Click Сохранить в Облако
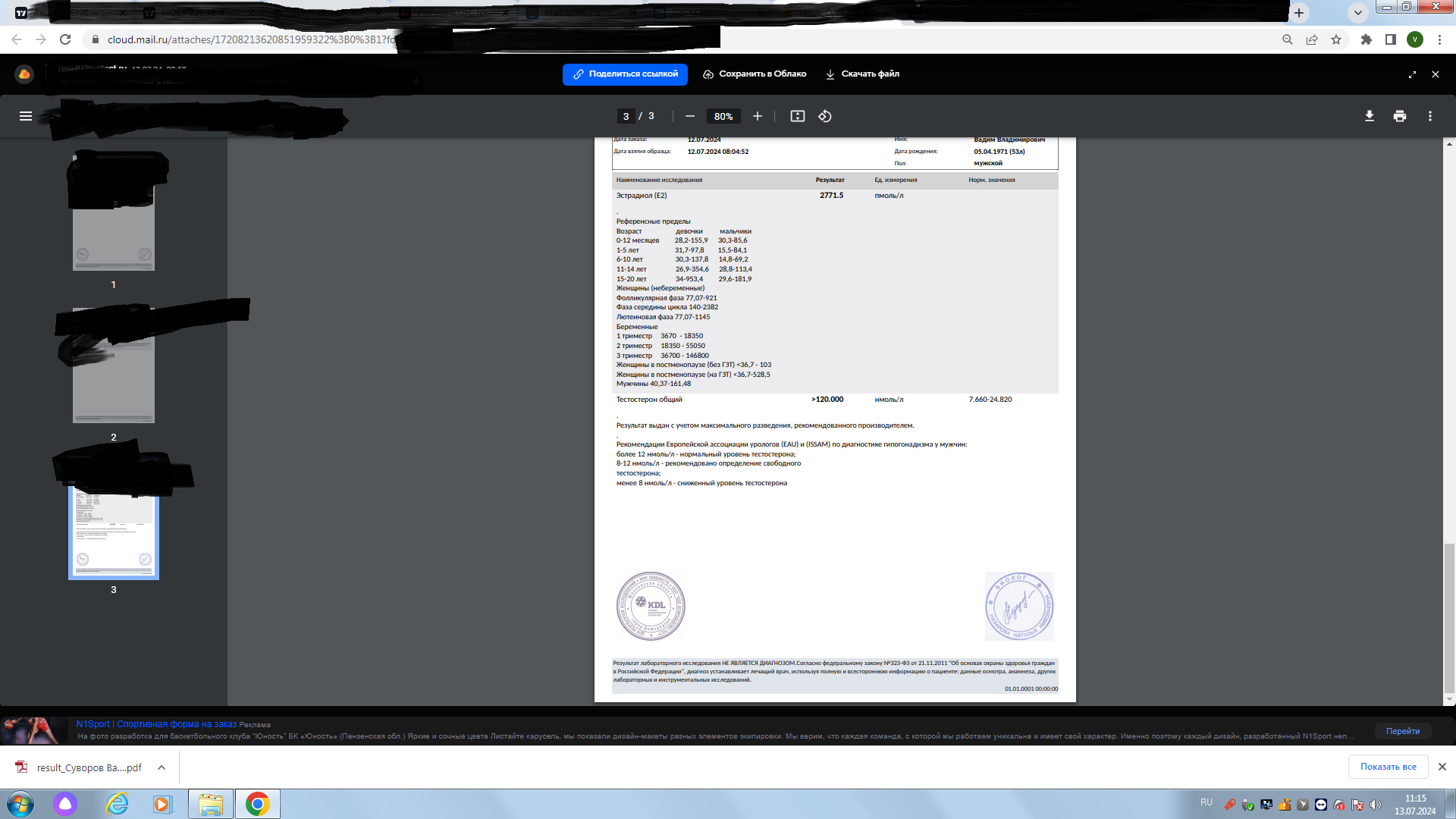1456x819 pixels. (755, 74)
